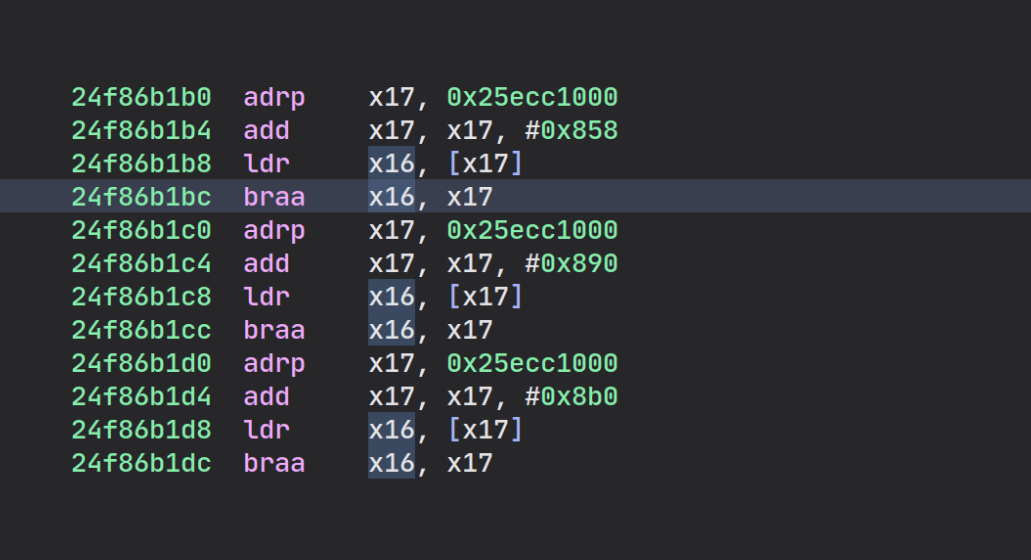Follow address 0x25ecc1000 on the first line
This screenshot has width=1031, height=560.
[533, 97]
